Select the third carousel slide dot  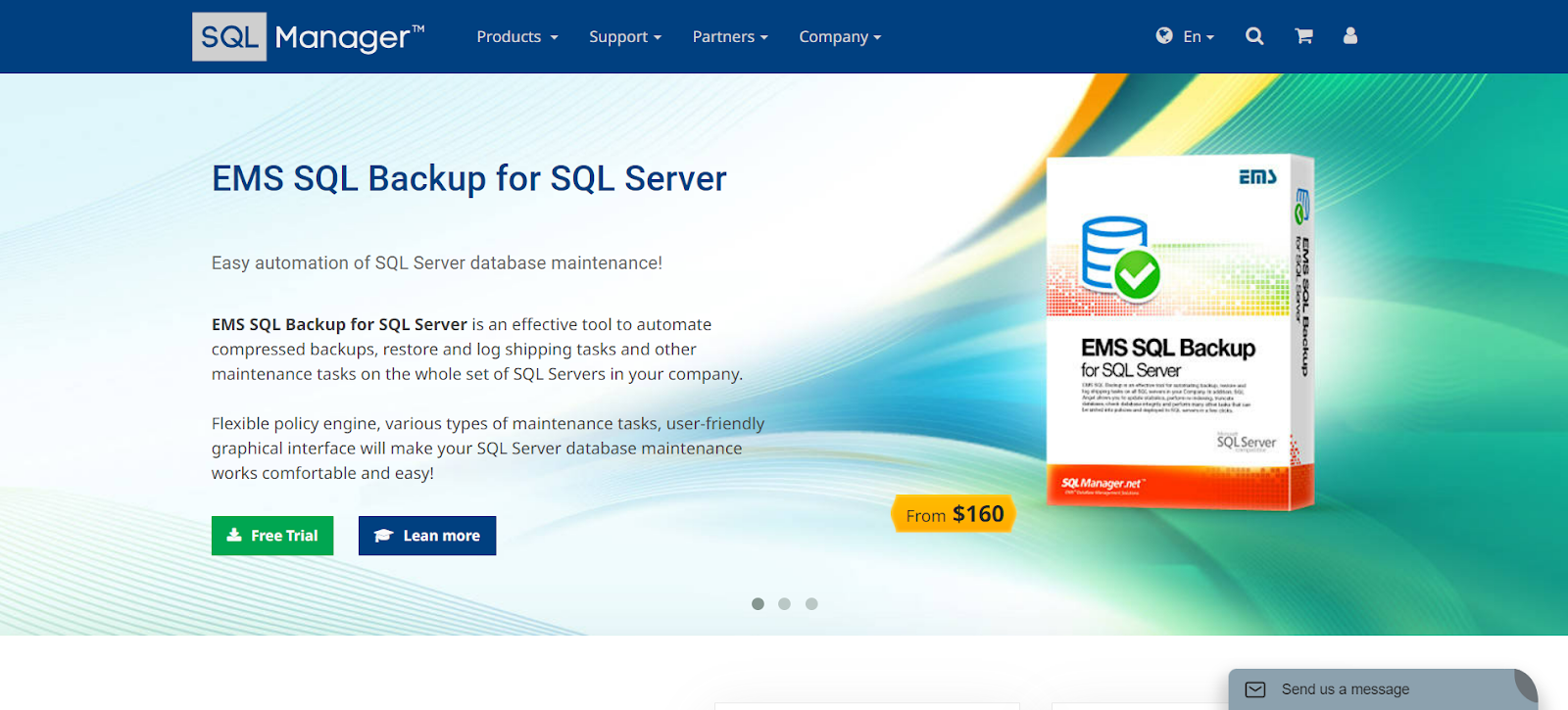click(811, 604)
